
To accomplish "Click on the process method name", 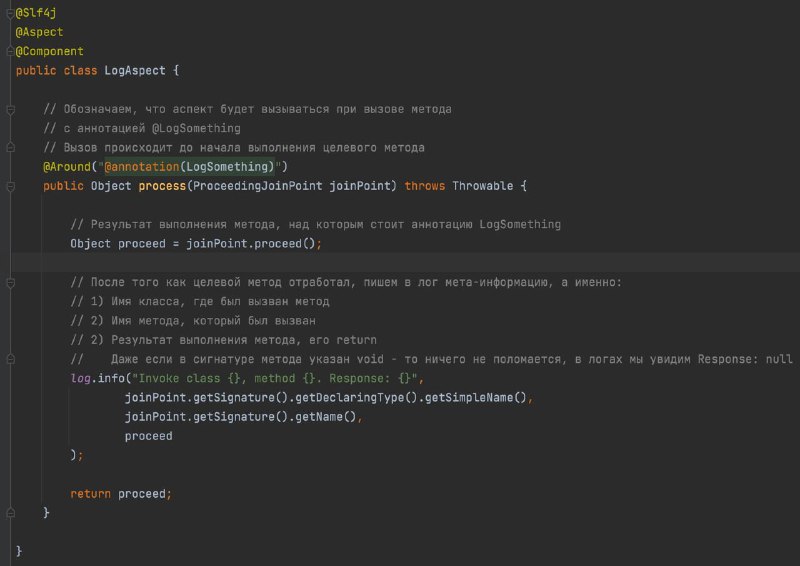I will coord(162,186).
